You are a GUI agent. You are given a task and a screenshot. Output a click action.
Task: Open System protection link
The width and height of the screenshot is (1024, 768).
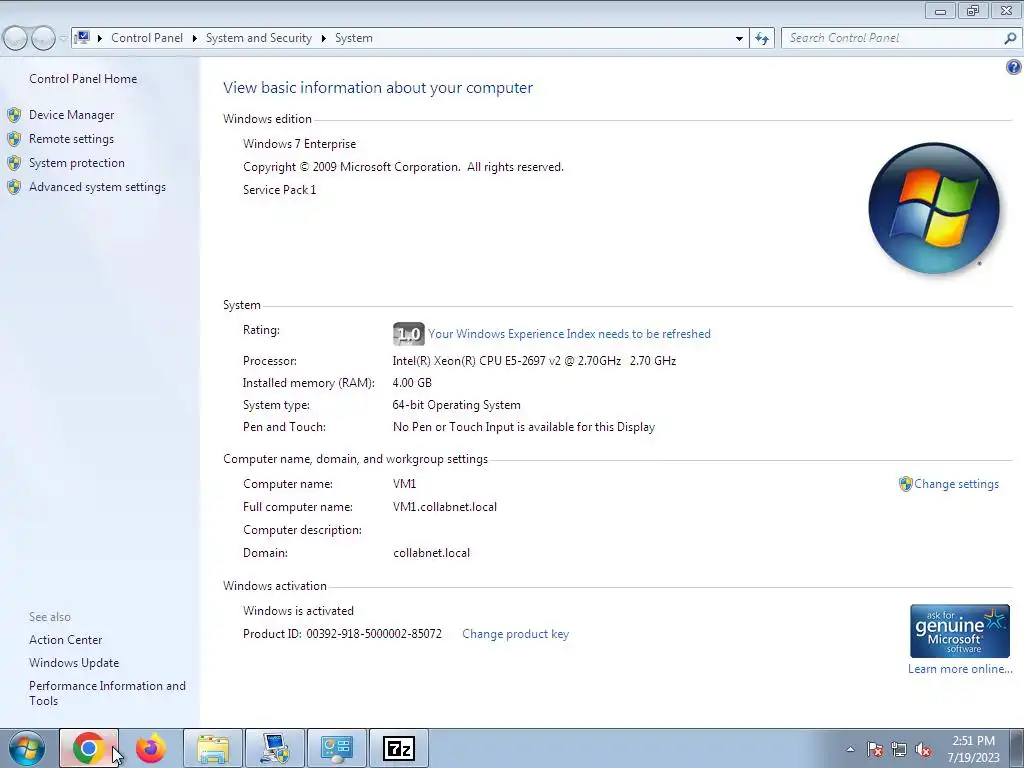(76, 163)
